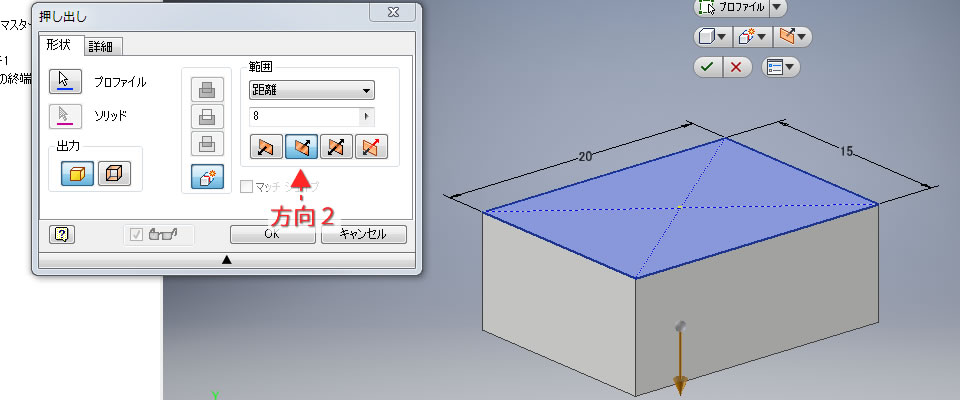Toggle the Match Shape checkbox
This screenshot has width=960, height=400.
click(x=246, y=187)
